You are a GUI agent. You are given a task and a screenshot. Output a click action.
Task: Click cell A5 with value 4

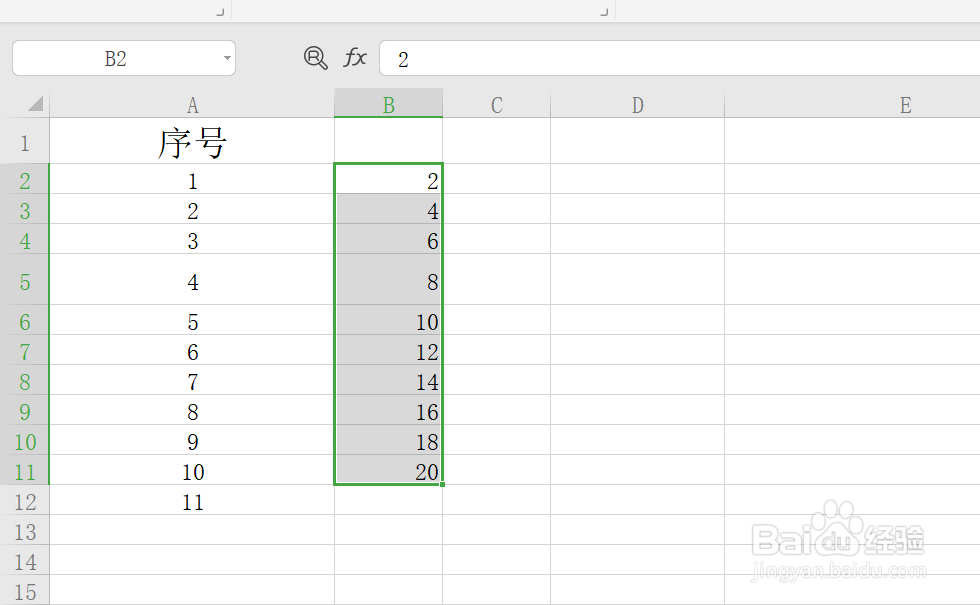(x=192, y=280)
